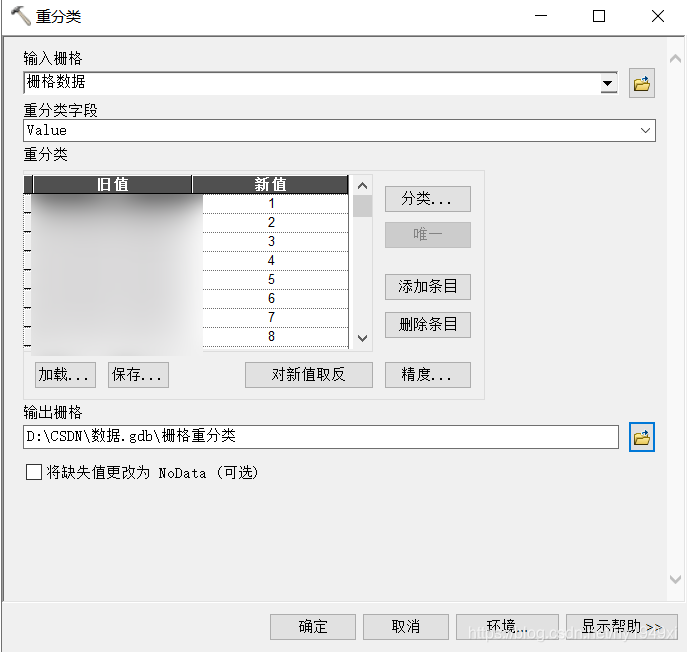Click the 保存... button

point(138,375)
